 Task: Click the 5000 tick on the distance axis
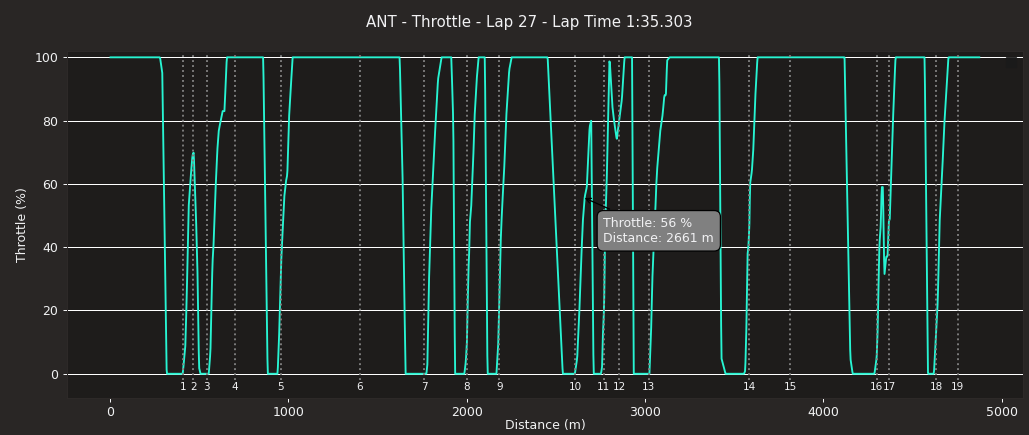[1002, 411]
